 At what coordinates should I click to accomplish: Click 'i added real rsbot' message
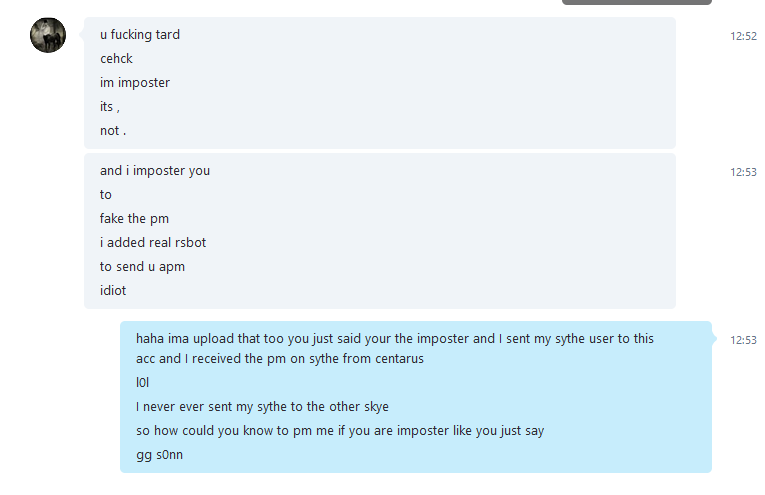click(153, 242)
